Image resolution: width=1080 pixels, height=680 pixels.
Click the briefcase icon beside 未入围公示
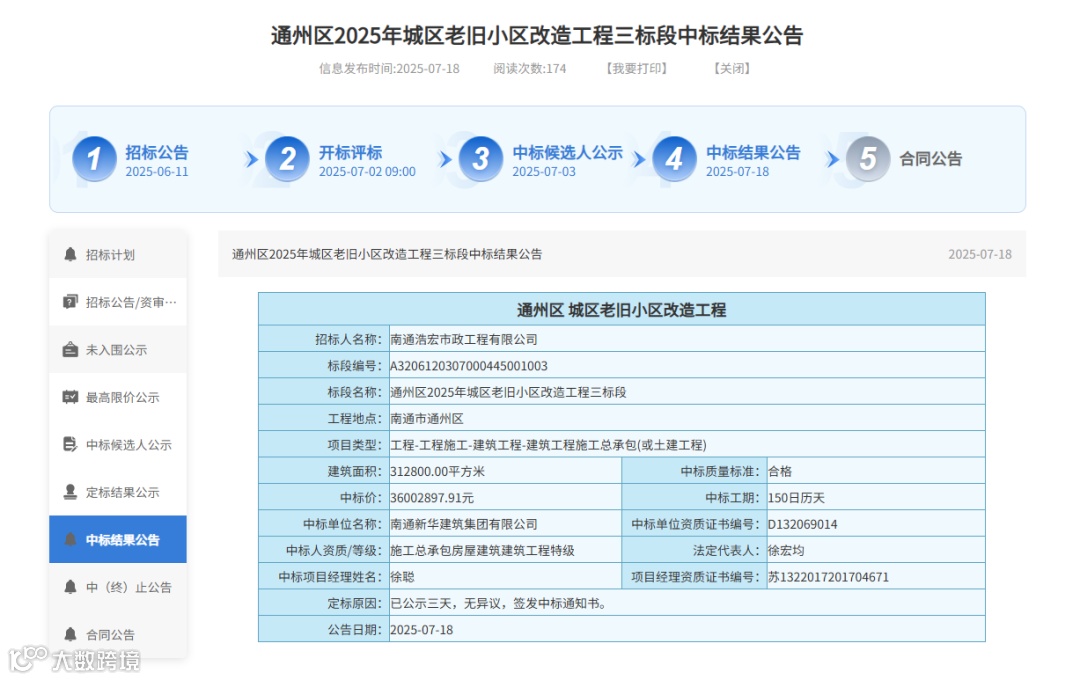coord(70,349)
